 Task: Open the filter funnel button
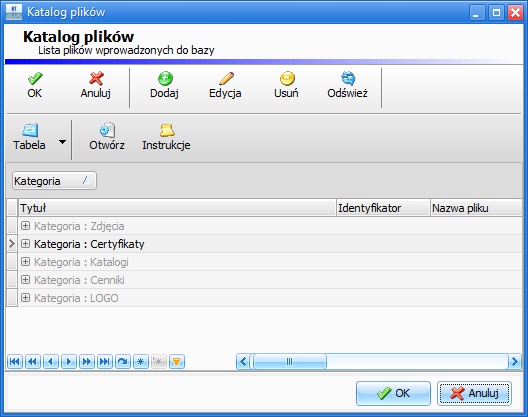177,362
